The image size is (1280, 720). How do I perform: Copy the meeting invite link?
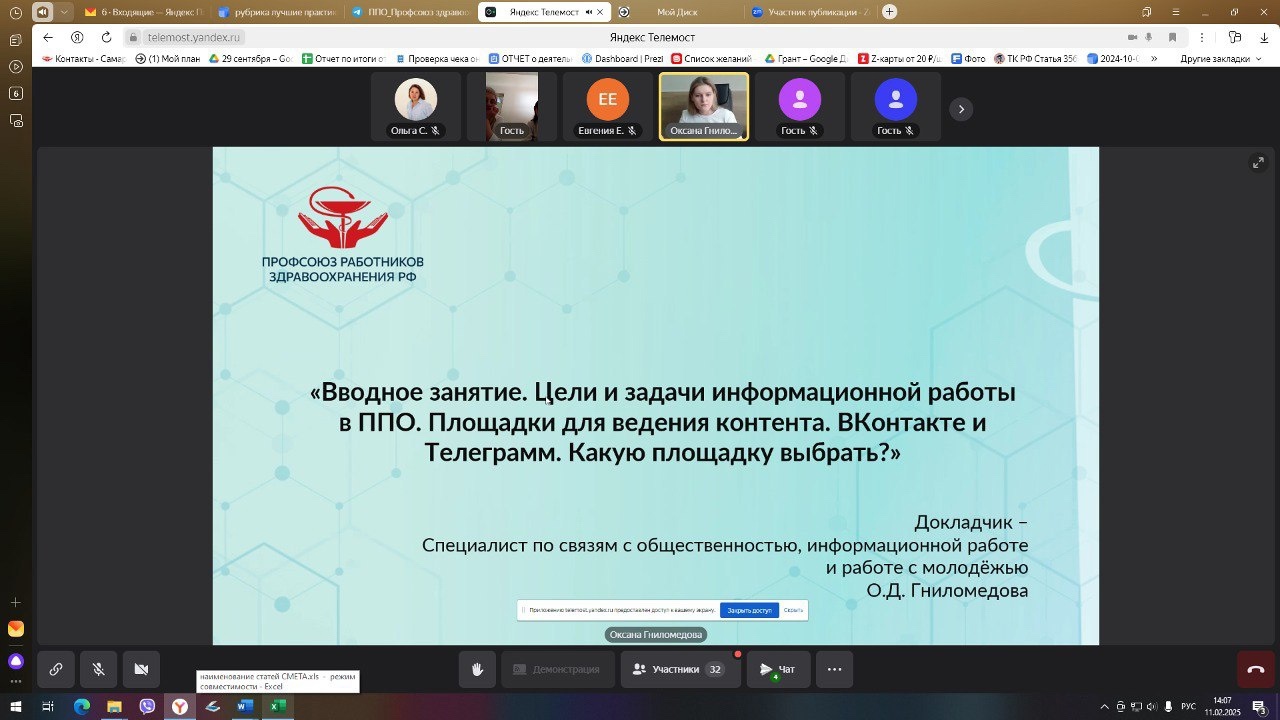56,669
